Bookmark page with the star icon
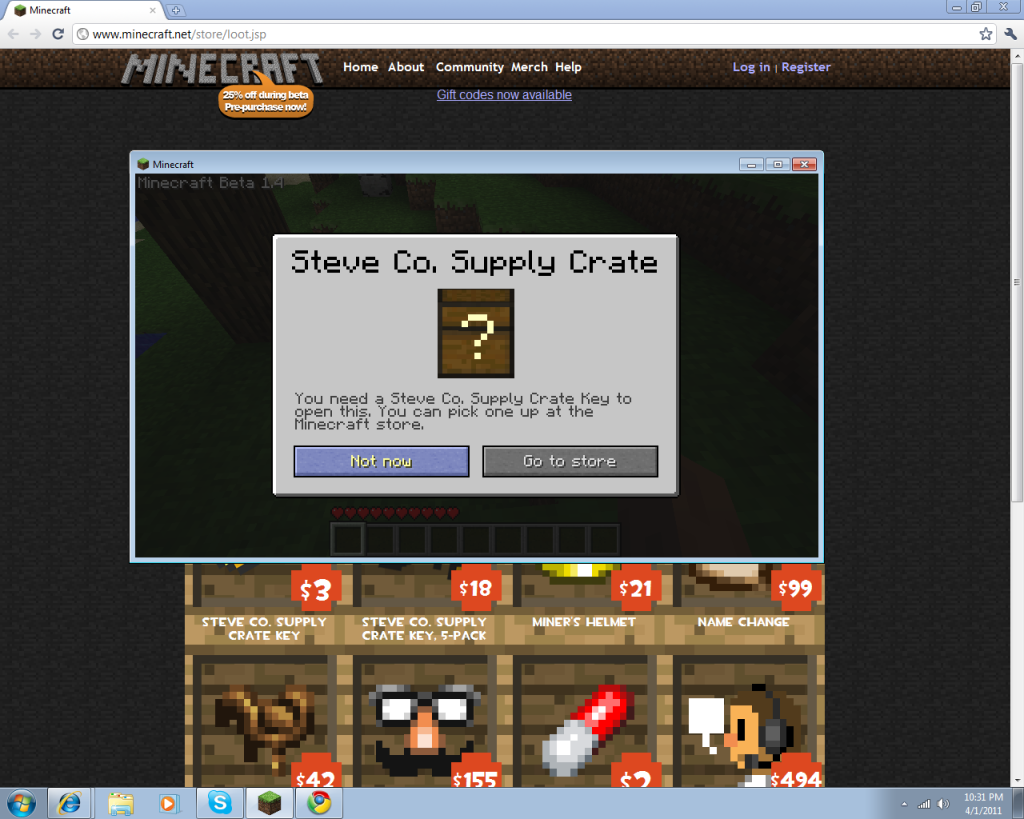 point(985,34)
